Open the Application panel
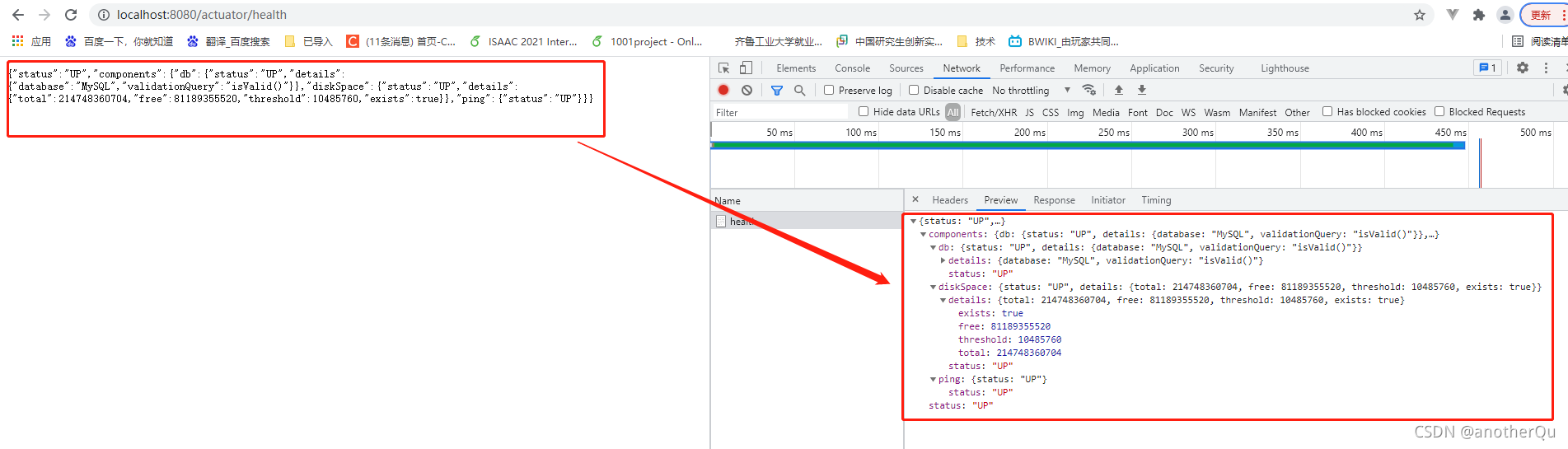Viewport: 1568px width, 449px height. coord(1154,68)
